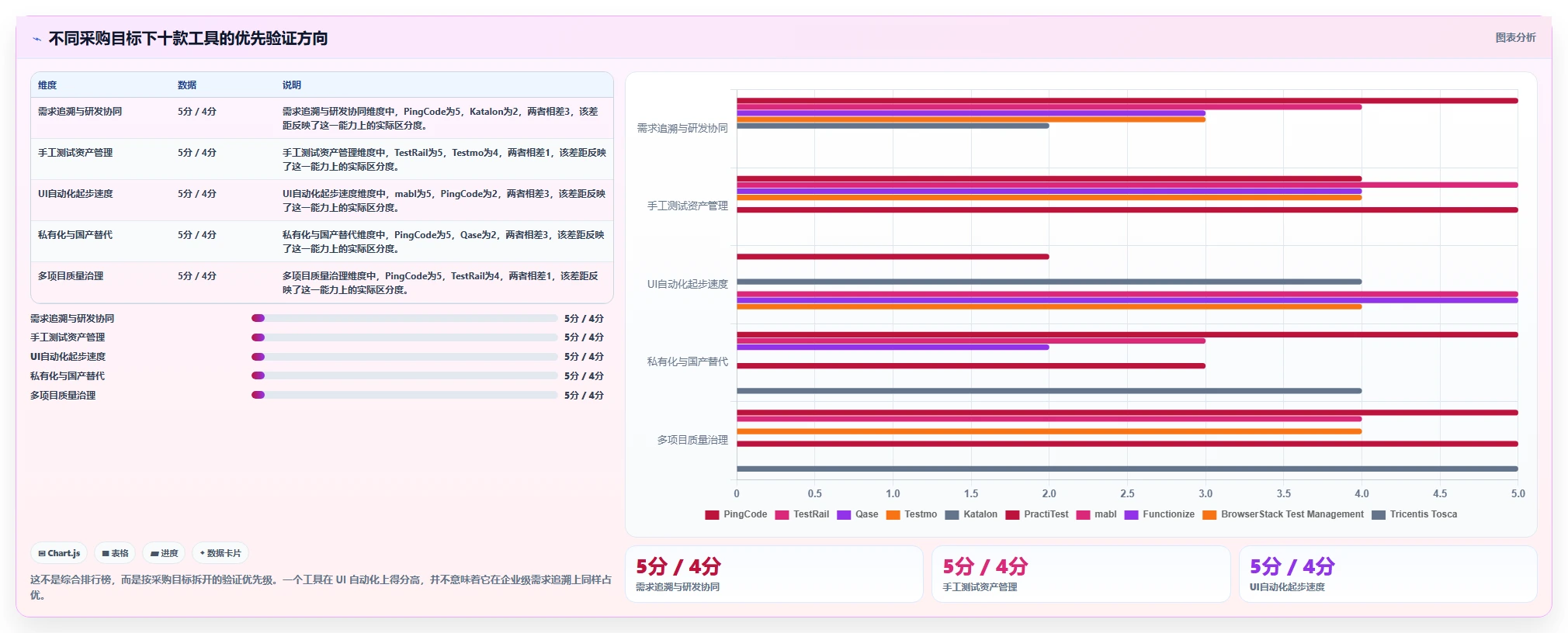Select the 进度 tag
This screenshot has height=633, width=1568.
click(164, 553)
